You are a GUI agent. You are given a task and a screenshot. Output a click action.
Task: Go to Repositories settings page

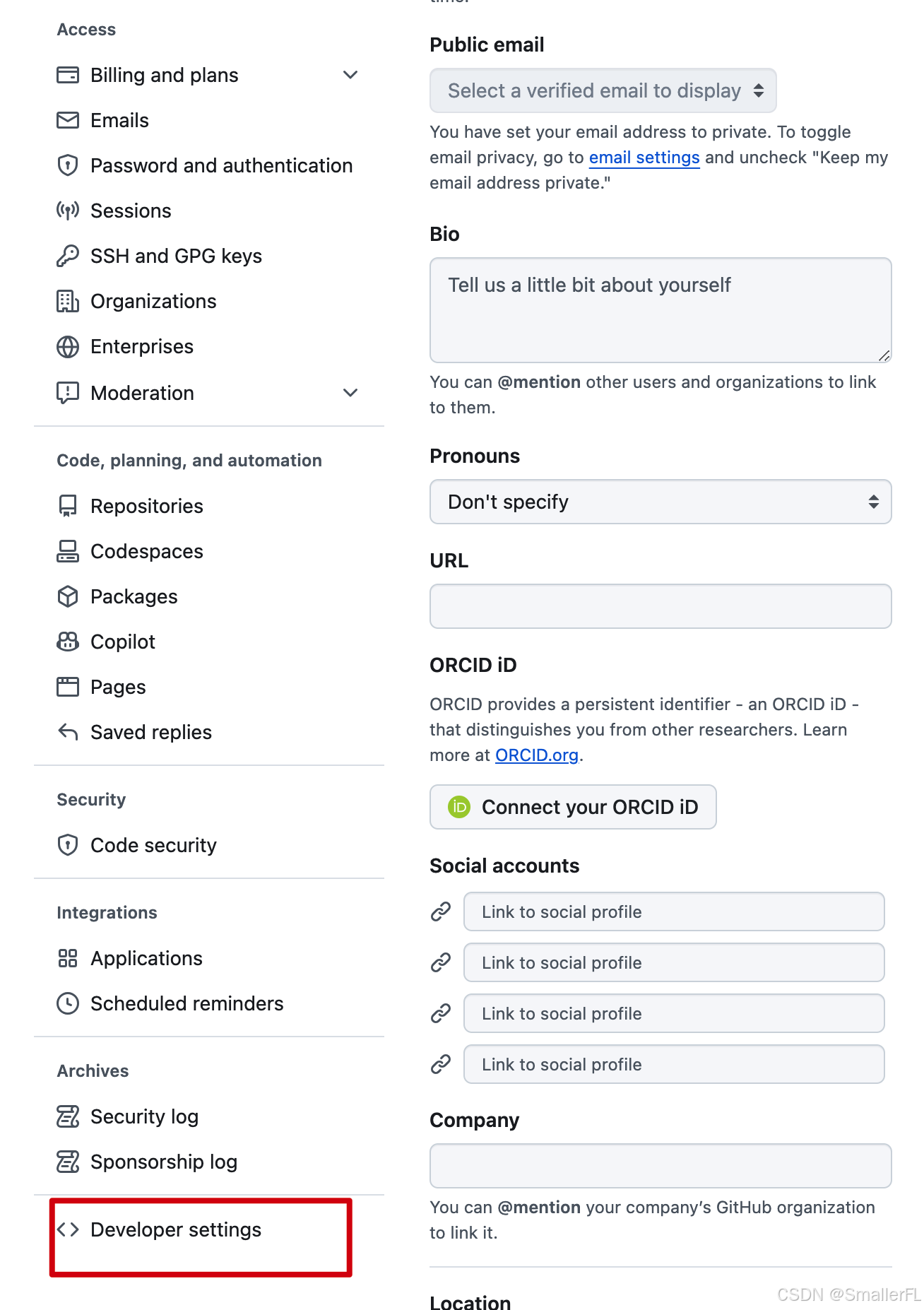tap(147, 506)
